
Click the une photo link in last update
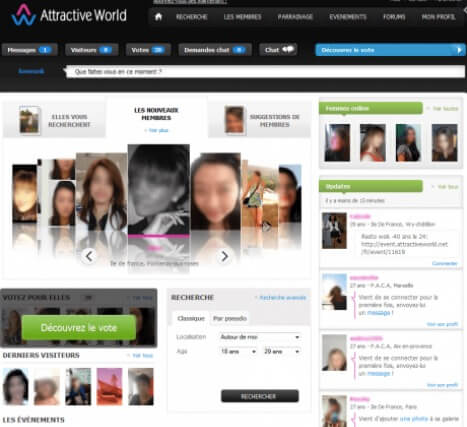pyautogui.click(x=414, y=419)
